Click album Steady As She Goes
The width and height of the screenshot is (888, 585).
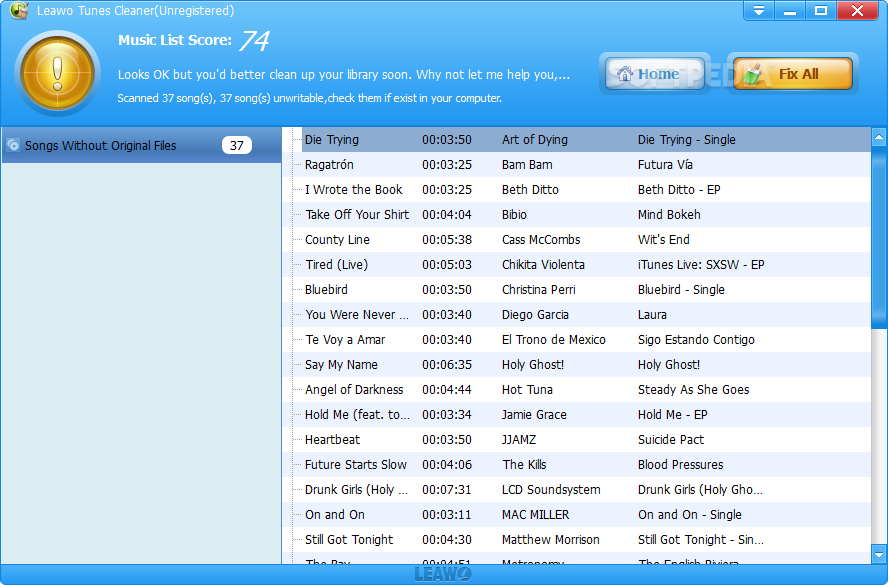693,390
